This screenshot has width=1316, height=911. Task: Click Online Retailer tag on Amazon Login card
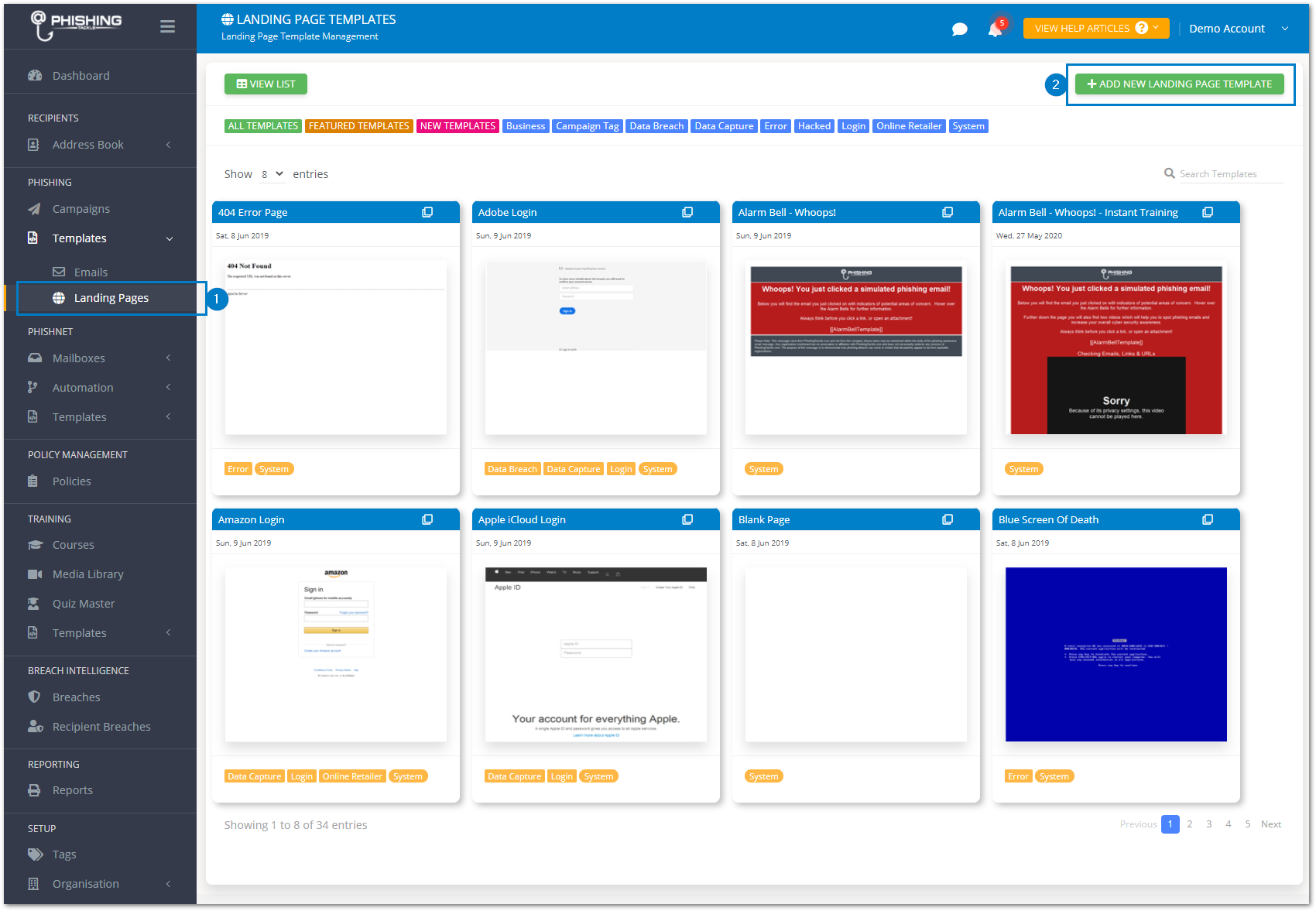click(x=351, y=776)
